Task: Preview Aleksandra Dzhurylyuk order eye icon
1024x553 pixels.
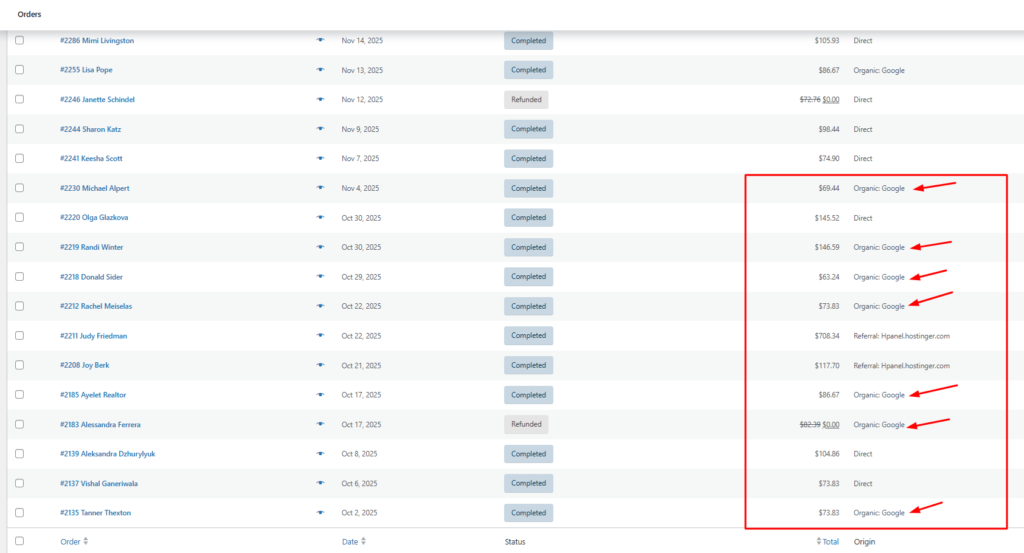Action: [x=320, y=453]
